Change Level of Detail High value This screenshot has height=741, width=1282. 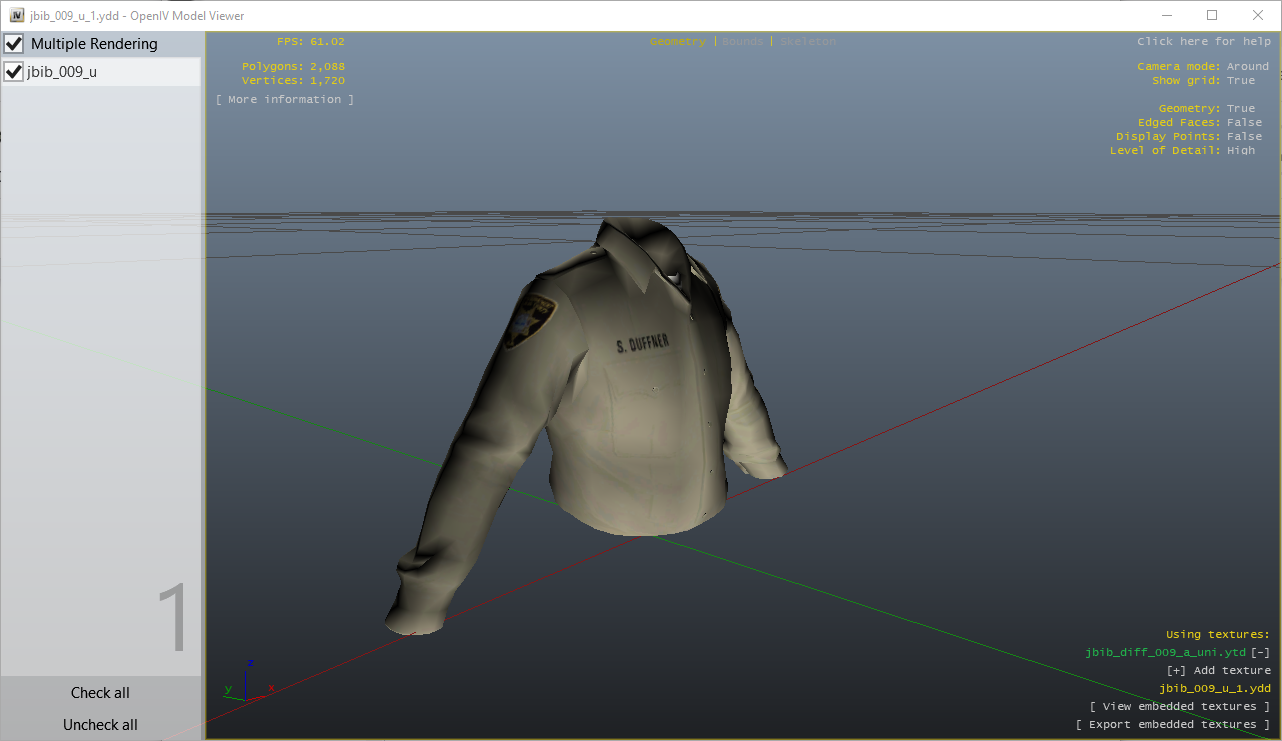[x=1240, y=151]
